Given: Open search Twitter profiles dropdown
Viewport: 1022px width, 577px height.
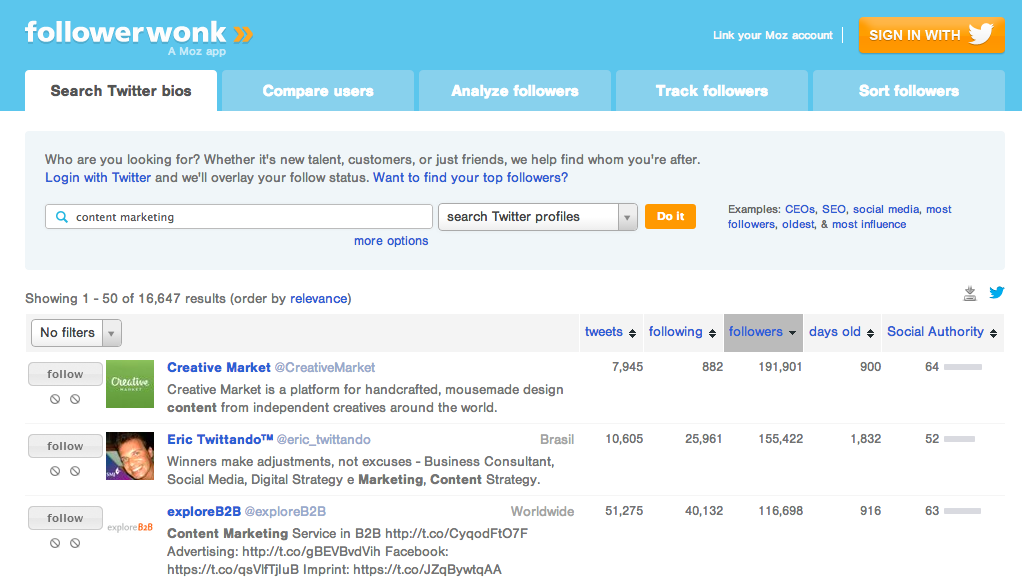Looking at the screenshot, I should pos(538,217).
